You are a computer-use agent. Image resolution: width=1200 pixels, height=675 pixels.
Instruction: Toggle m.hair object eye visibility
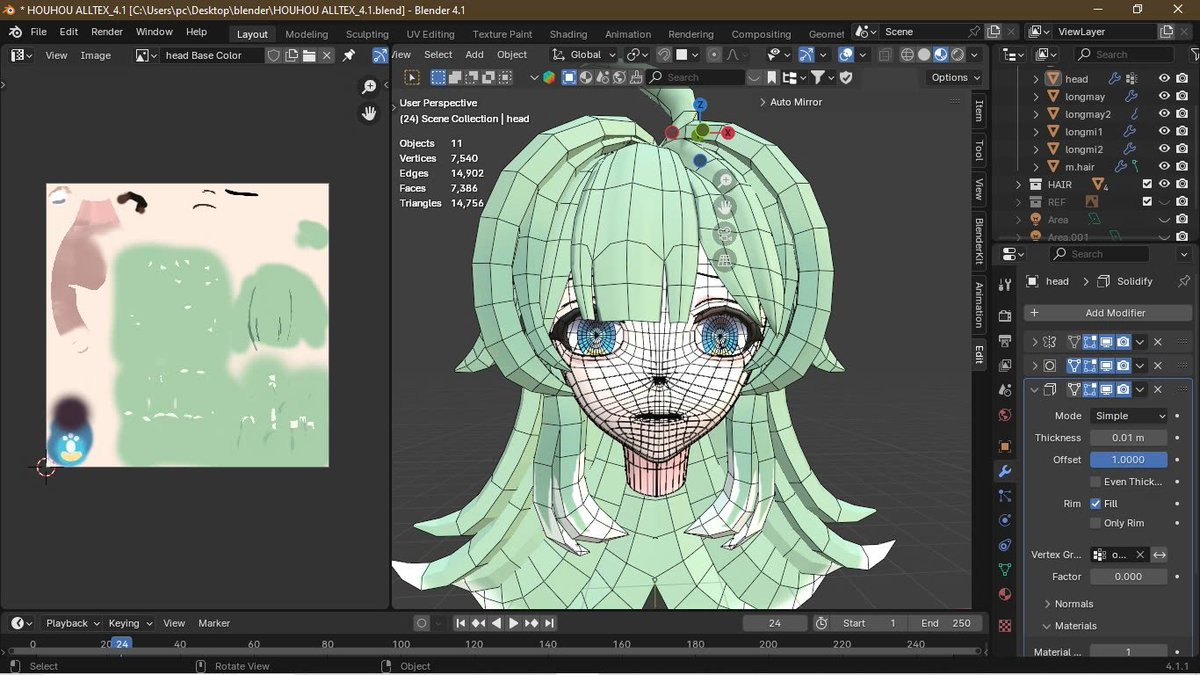coord(1164,166)
